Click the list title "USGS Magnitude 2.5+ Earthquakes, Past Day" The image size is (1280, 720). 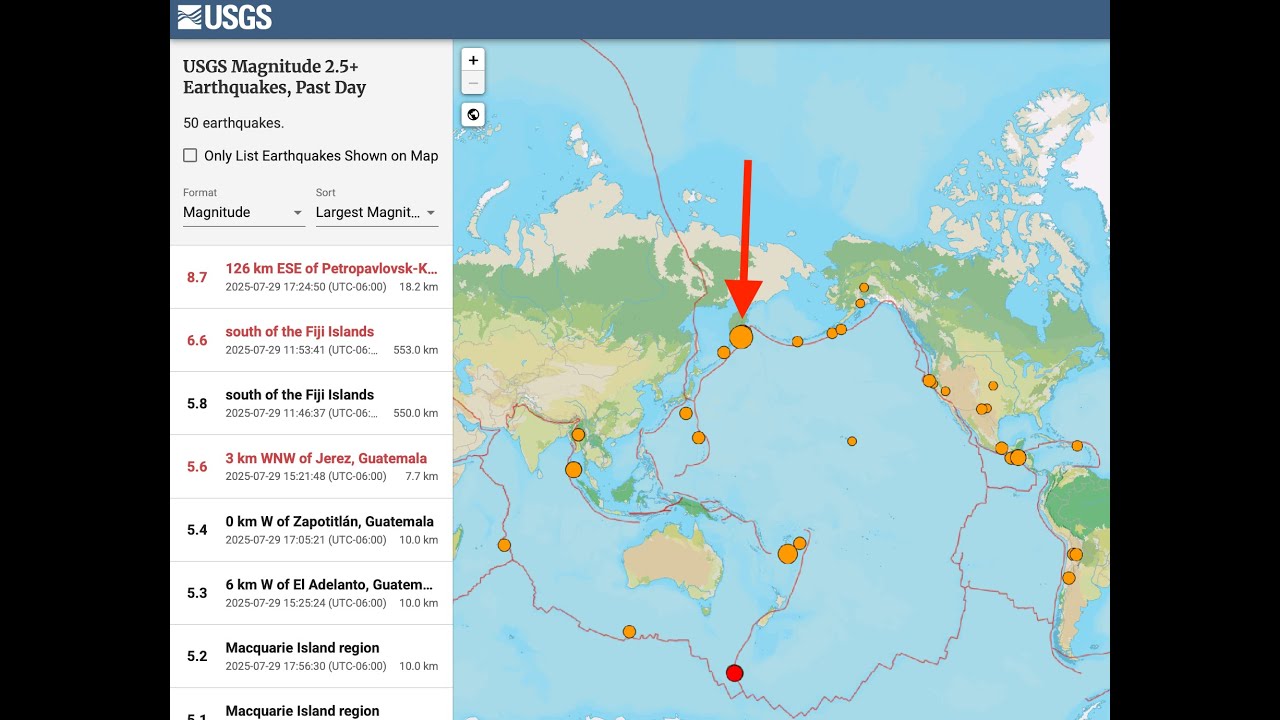pos(275,77)
